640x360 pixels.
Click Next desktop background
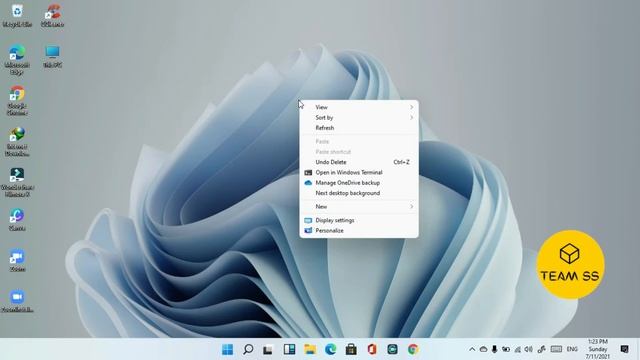click(359, 193)
